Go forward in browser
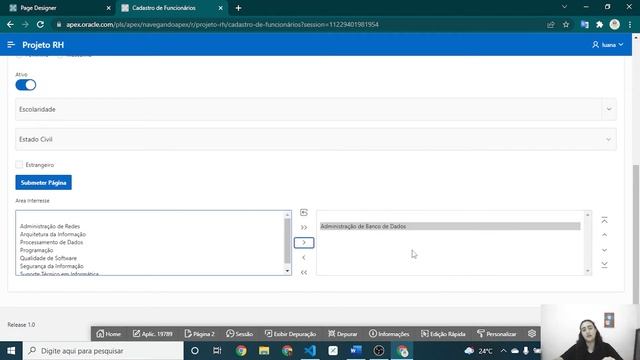Screen dimensions: 640x360 point(25,24)
